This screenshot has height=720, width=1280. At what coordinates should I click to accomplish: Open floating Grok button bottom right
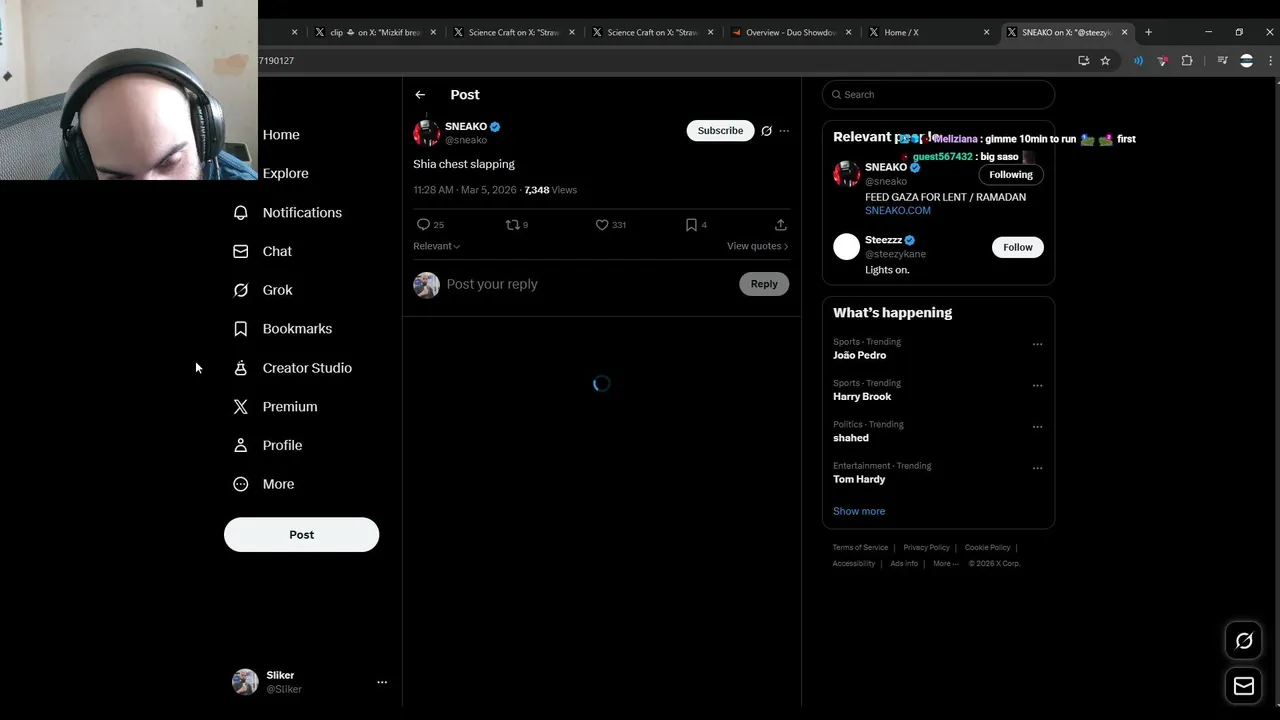[x=1244, y=641]
